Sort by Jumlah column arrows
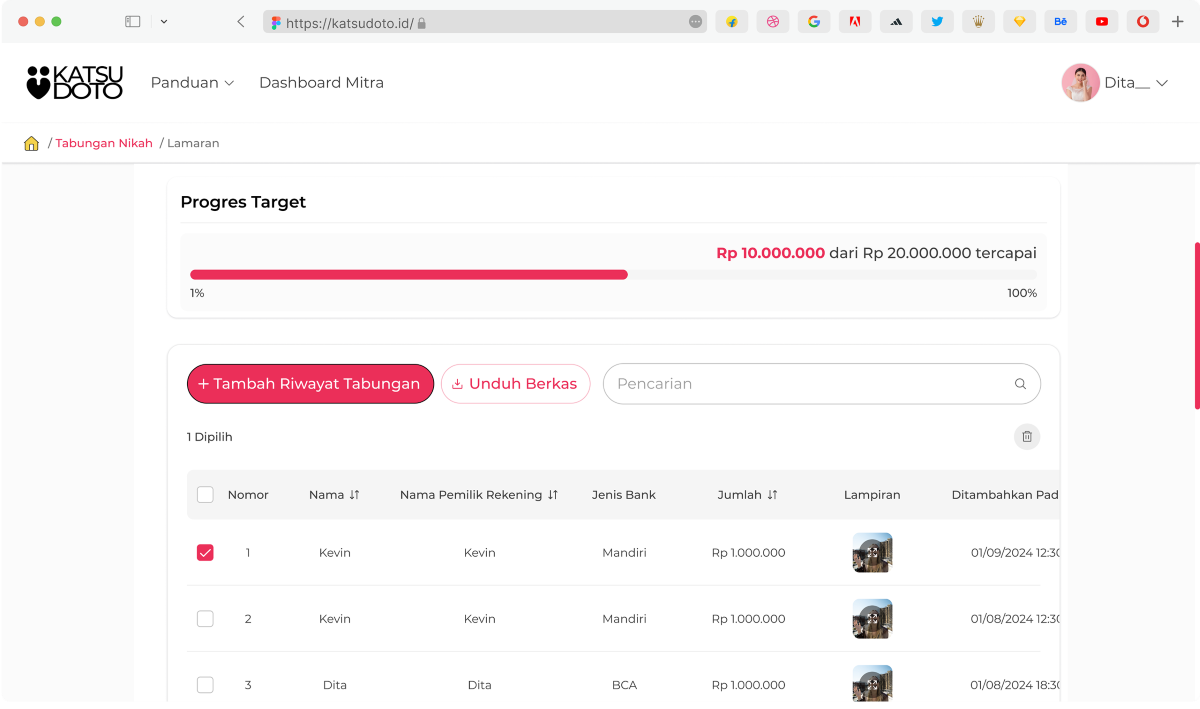Screen dimensions: 1200x709 [x=772, y=495]
